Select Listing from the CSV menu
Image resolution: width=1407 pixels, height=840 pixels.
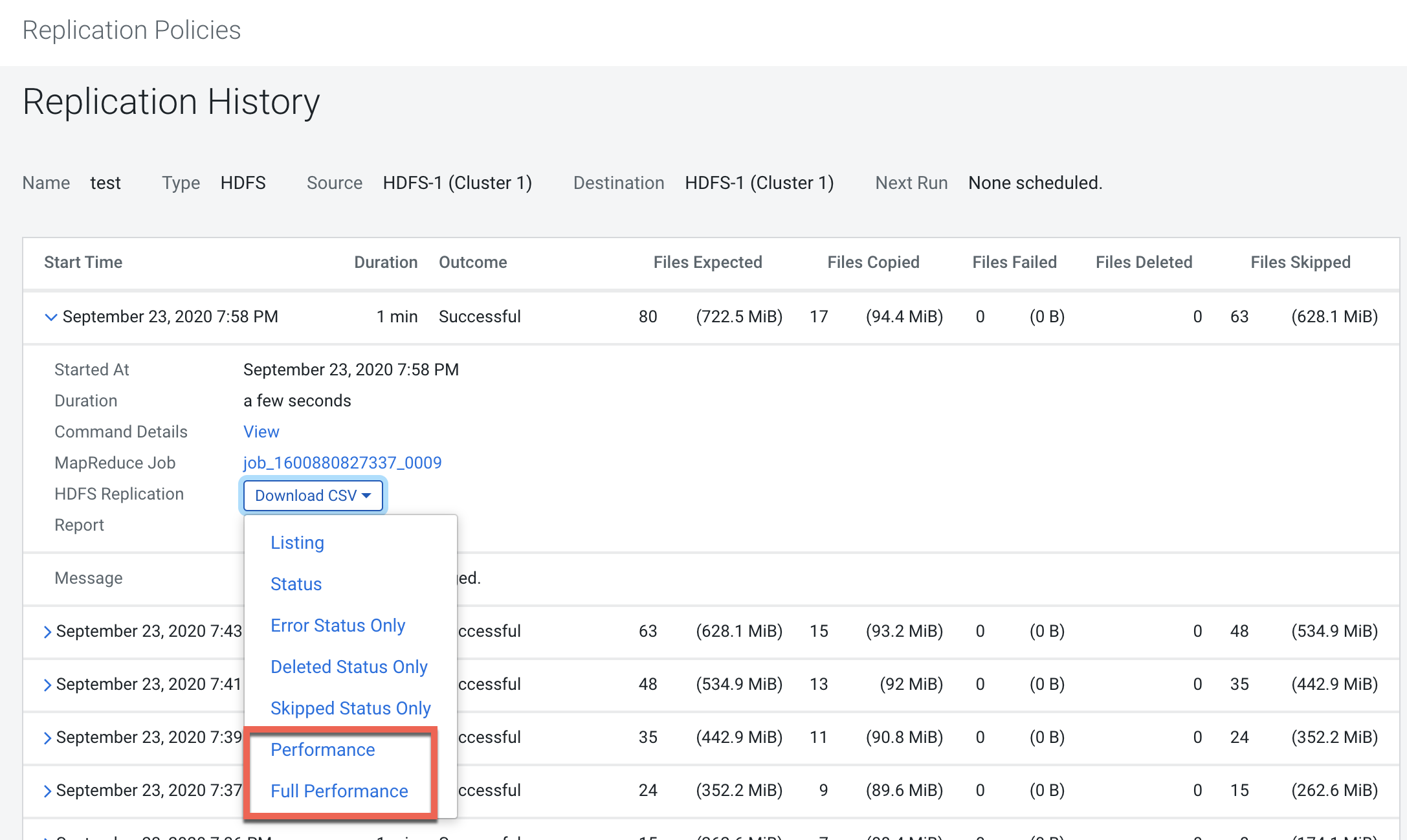[297, 543]
